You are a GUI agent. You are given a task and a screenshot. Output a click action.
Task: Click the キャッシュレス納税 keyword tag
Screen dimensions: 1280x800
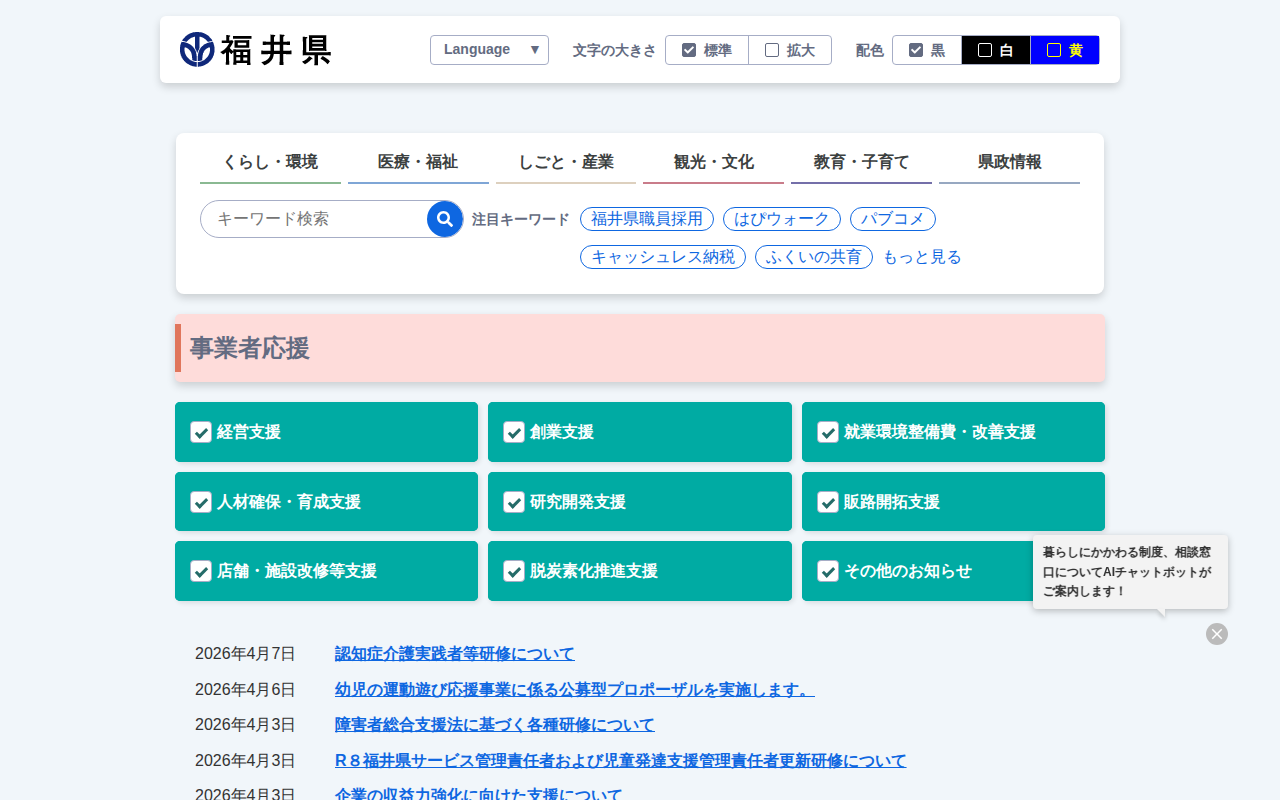pyautogui.click(x=662, y=257)
